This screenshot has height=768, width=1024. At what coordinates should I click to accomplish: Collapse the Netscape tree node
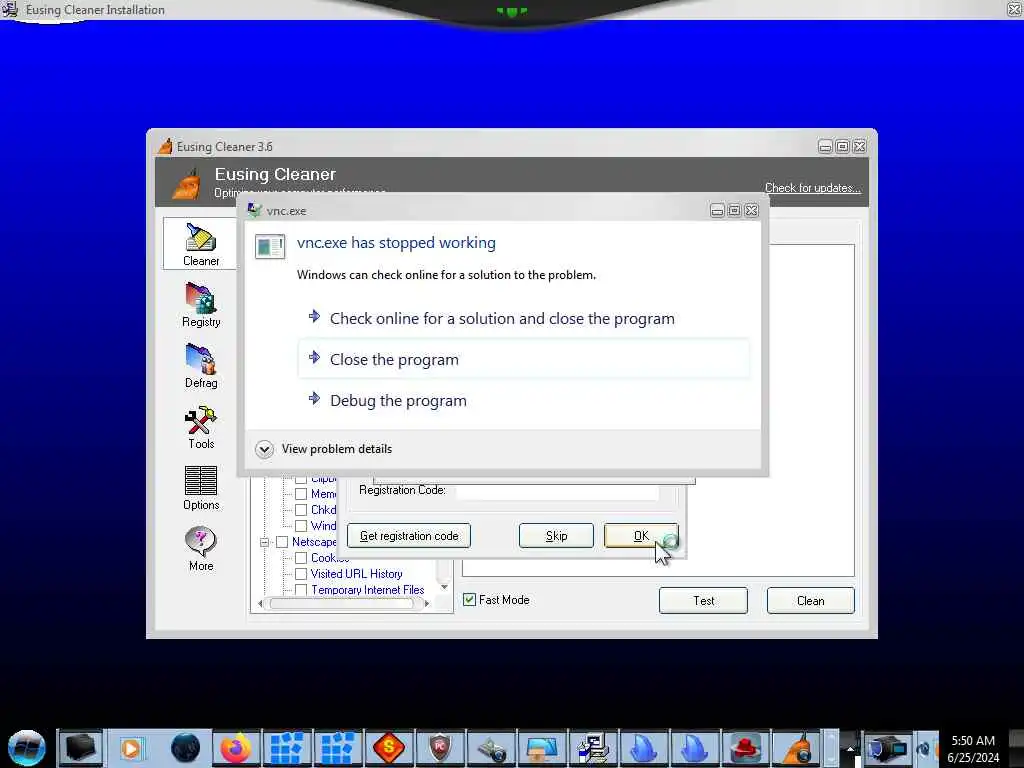pyautogui.click(x=264, y=542)
